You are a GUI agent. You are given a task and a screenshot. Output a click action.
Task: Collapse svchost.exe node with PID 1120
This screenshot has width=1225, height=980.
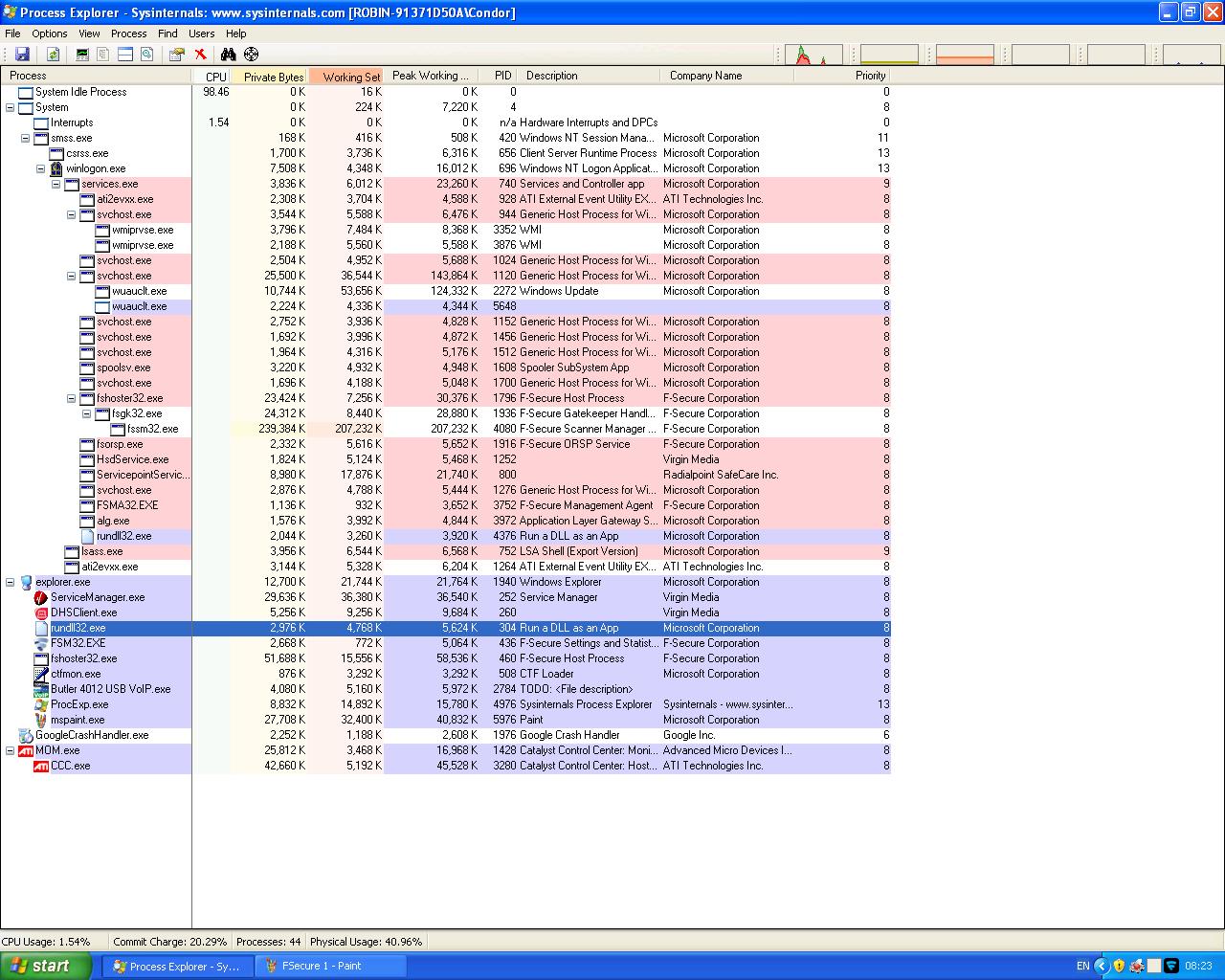(x=72, y=276)
